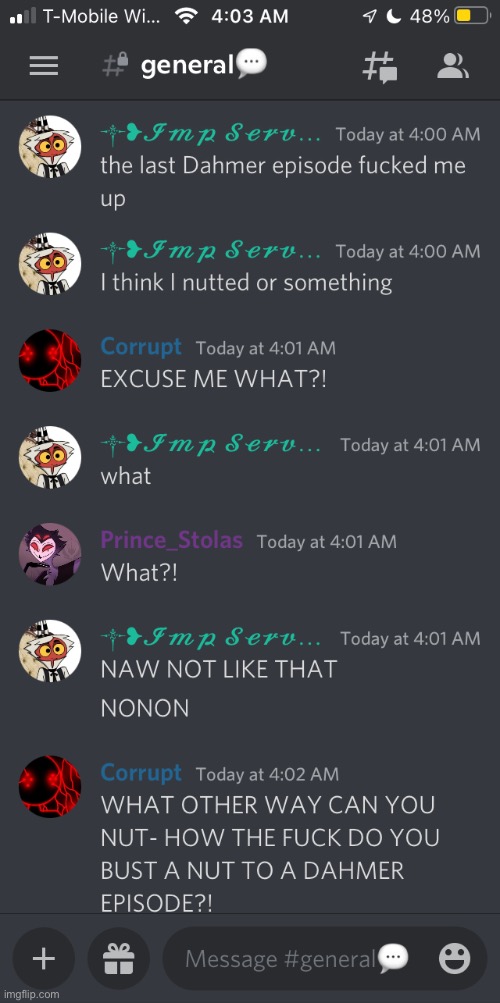Tap Corrupt username at 4:01 AM
The height and width of the screenshot is (1003, 500).
(x=141, y=347)
